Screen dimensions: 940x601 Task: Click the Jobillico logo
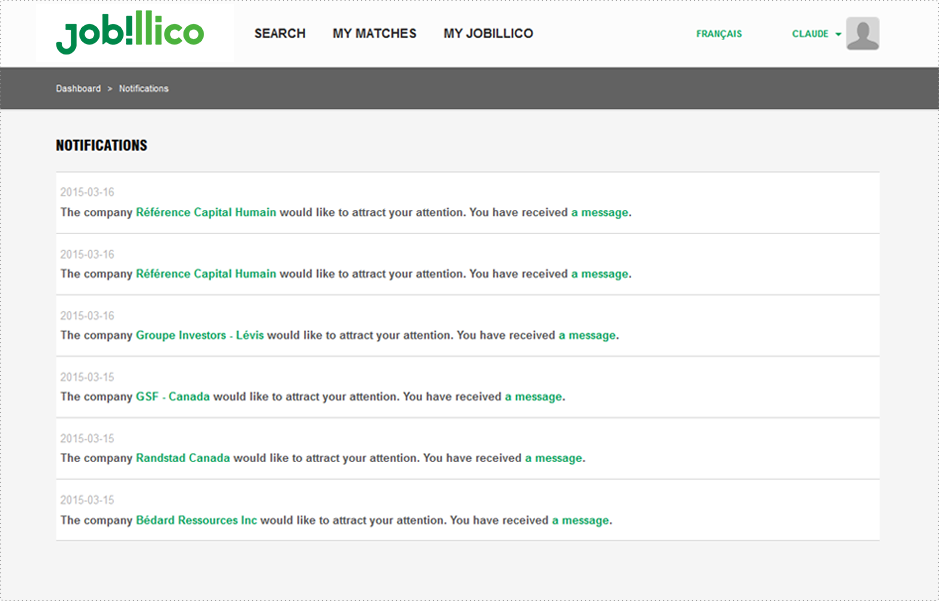pyautogui.click(x=130, y=32)
